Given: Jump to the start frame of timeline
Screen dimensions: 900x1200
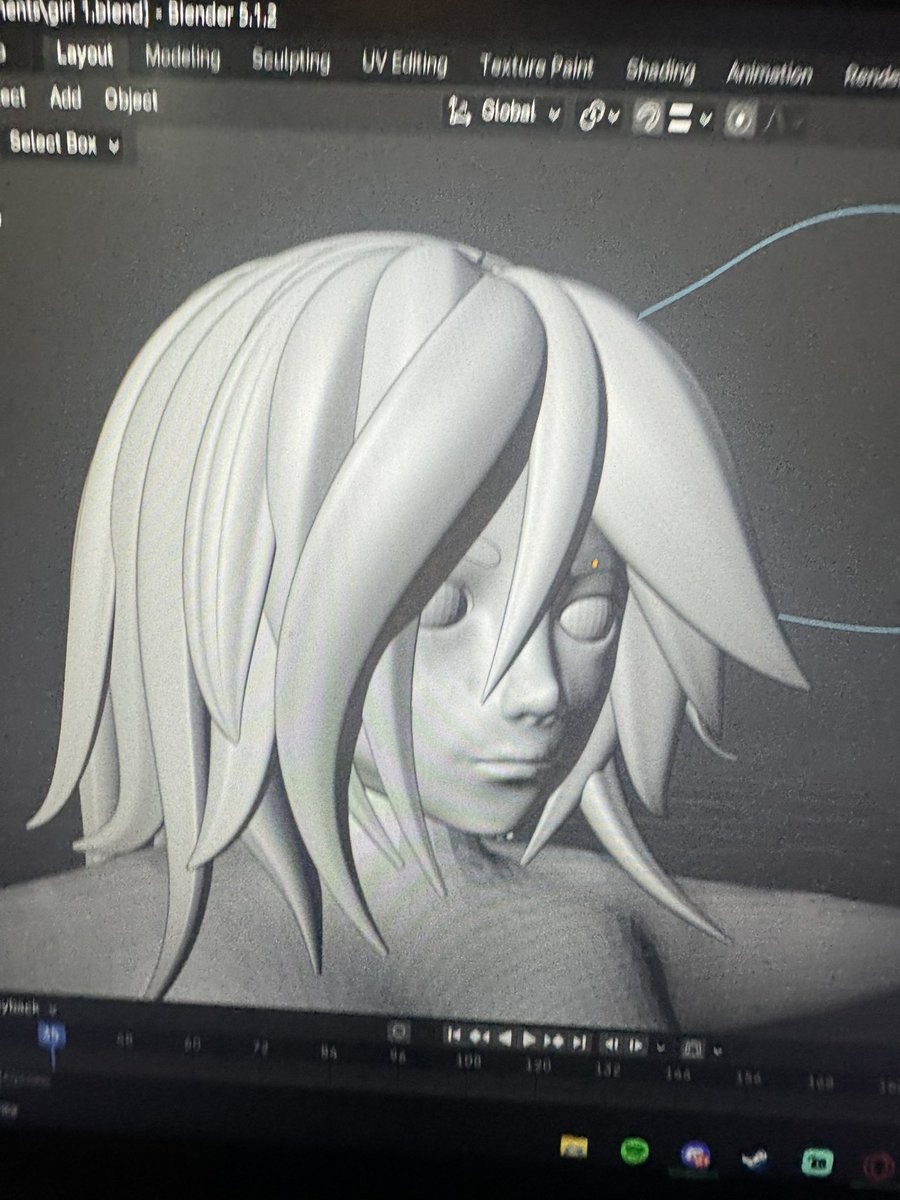Looking at the screenshot, I should tap(453, 1036).
